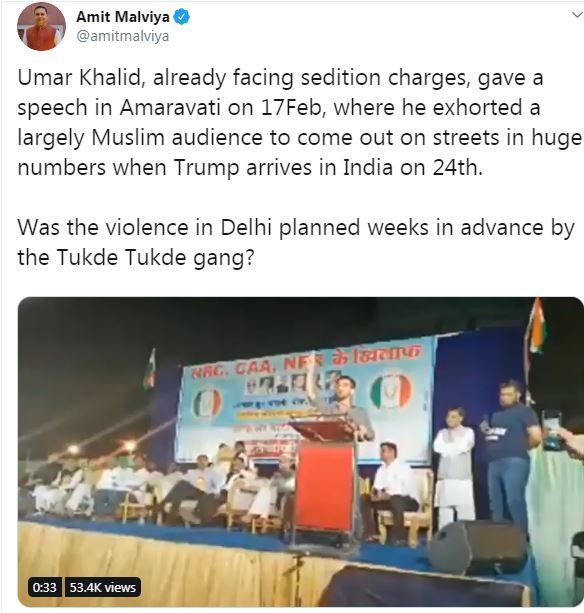Visit the @amitmalviya handle
The width and height of the screenshot is (584, 613).
(x=123, y=36)
